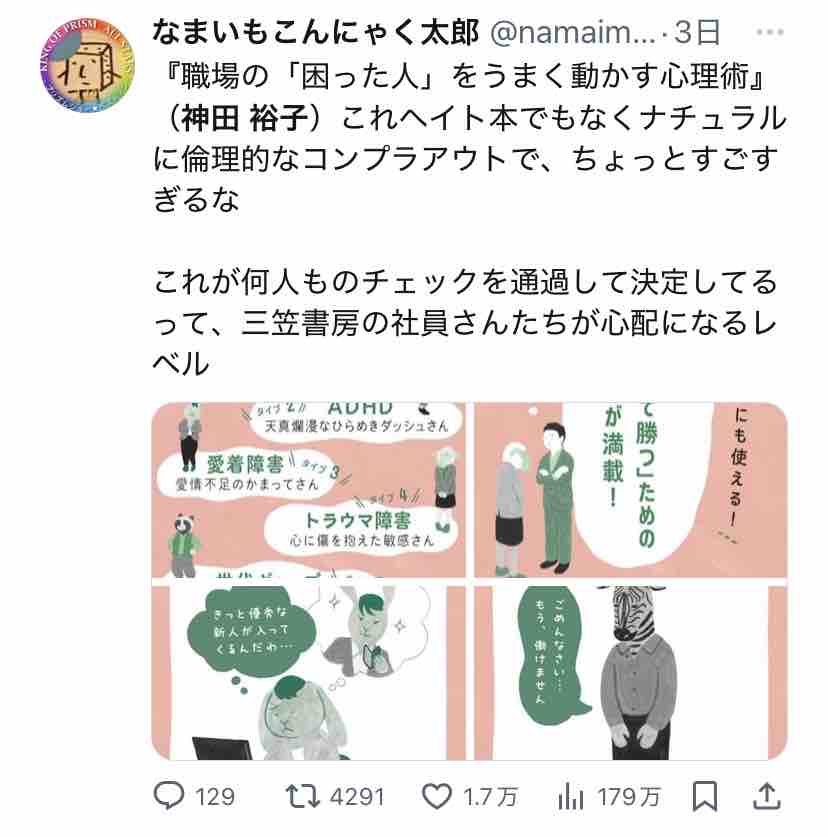Image resolution: width=828 pixels, height=837 pixels.
Task: Open the 3日 timestamp link
Action: [x=697, y=32]
